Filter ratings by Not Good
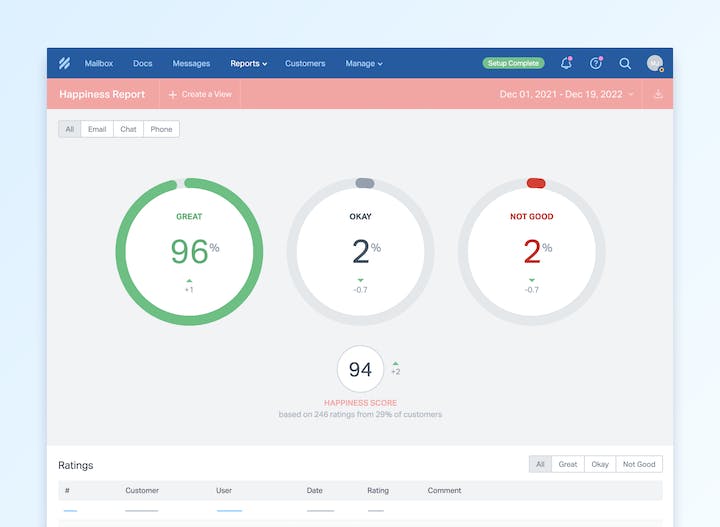The image size is (720, 527). tap(639, 464)
